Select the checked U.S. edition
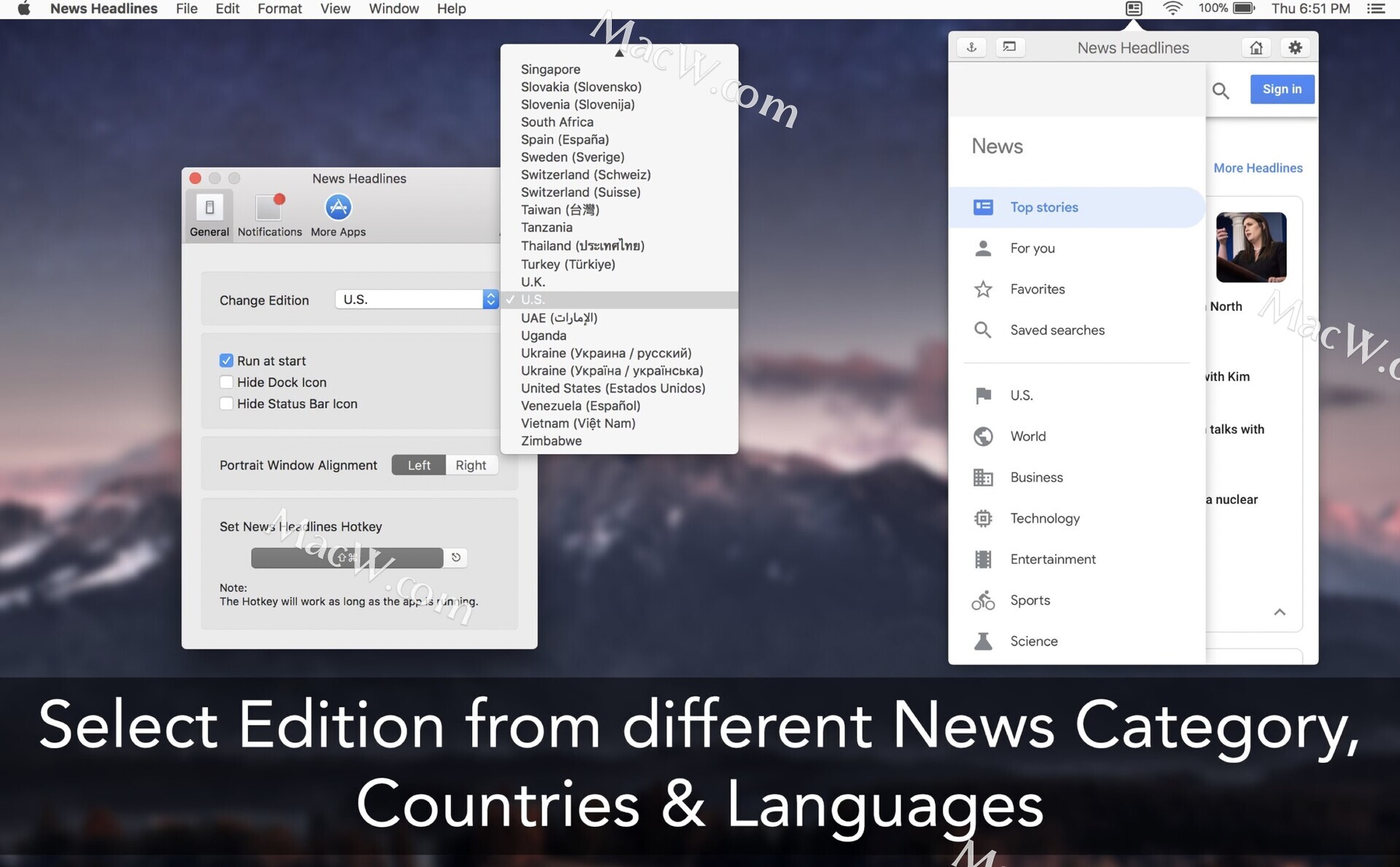The height and width of the screenshot is (867, 1400). [619, 300]
